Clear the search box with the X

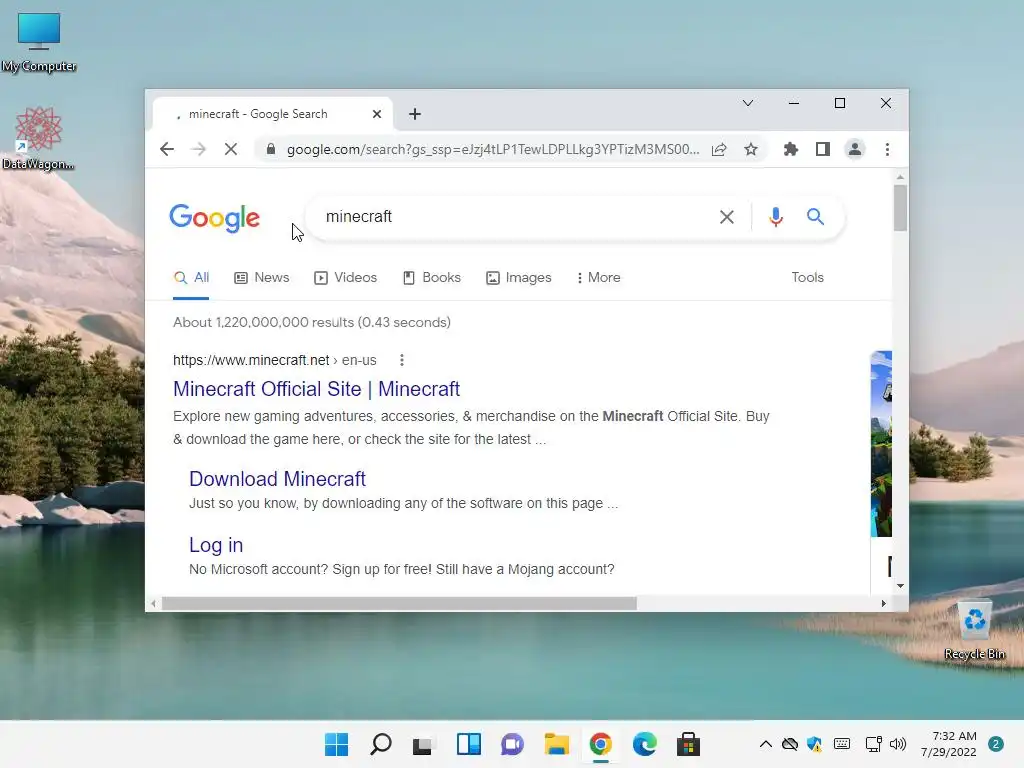coord(727,217)
